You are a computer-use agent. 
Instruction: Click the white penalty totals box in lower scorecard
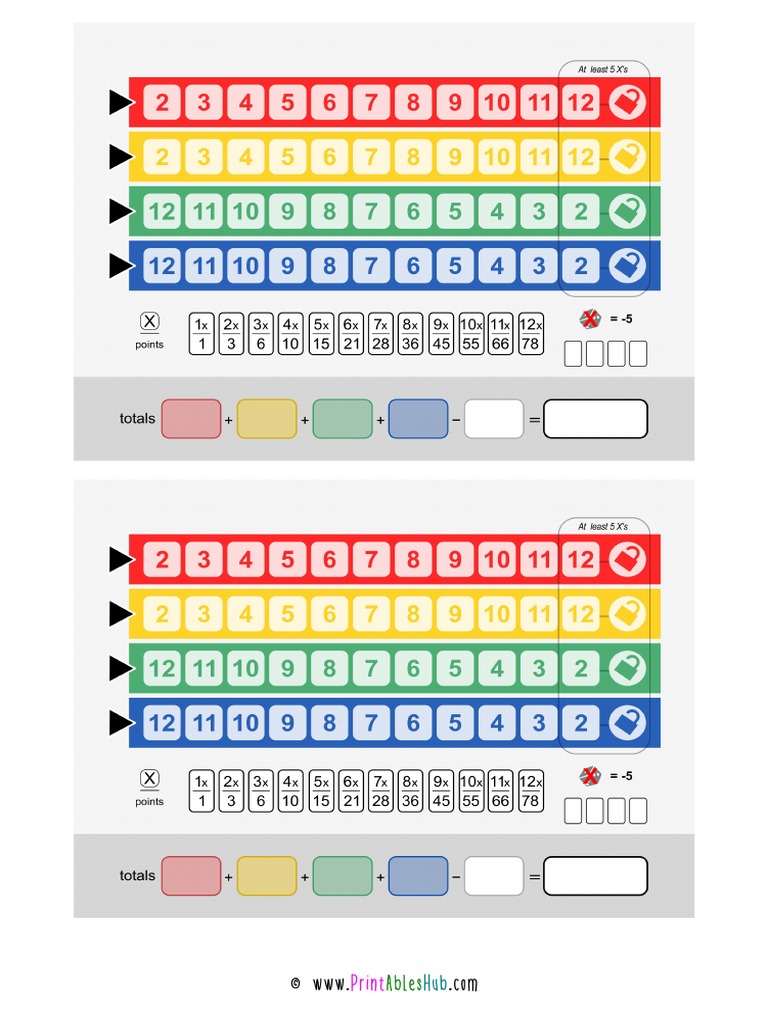(x=494, y=876)
